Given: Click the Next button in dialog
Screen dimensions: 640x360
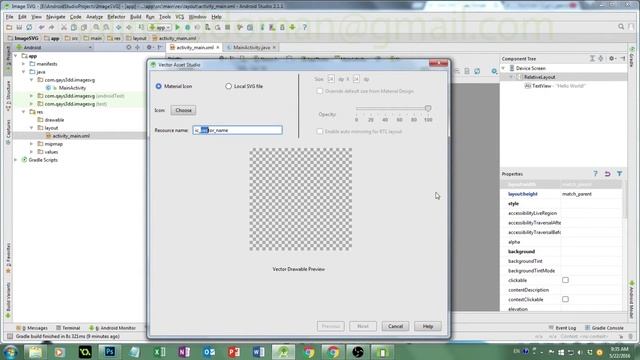Looking at the screenshot, I should tap(363, 326).
